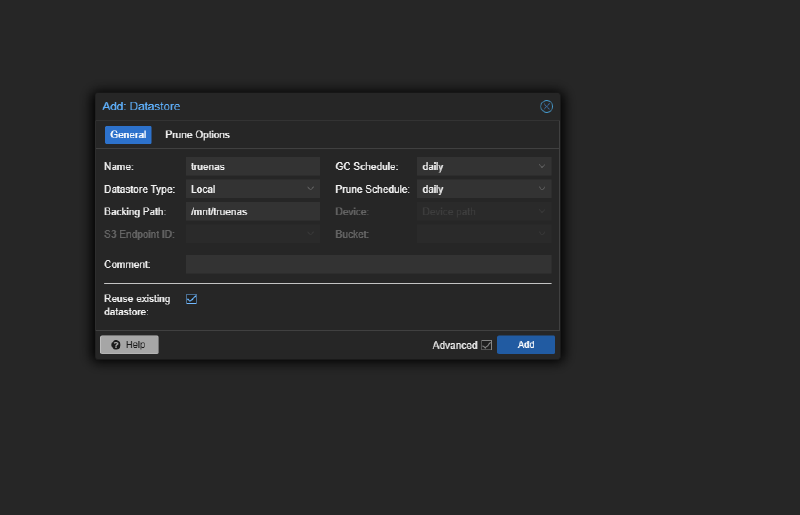This screenshot has width=800, height=515.
Task: Click the GC Schedule label
Action: point(366,166)
